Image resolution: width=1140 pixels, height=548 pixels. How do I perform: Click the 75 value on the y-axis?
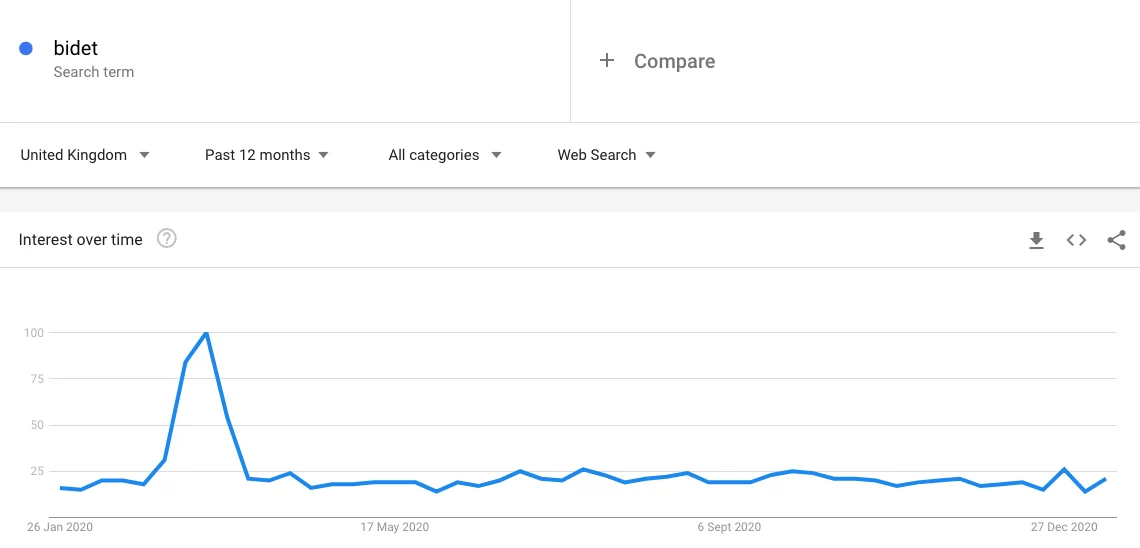(36, 379)
